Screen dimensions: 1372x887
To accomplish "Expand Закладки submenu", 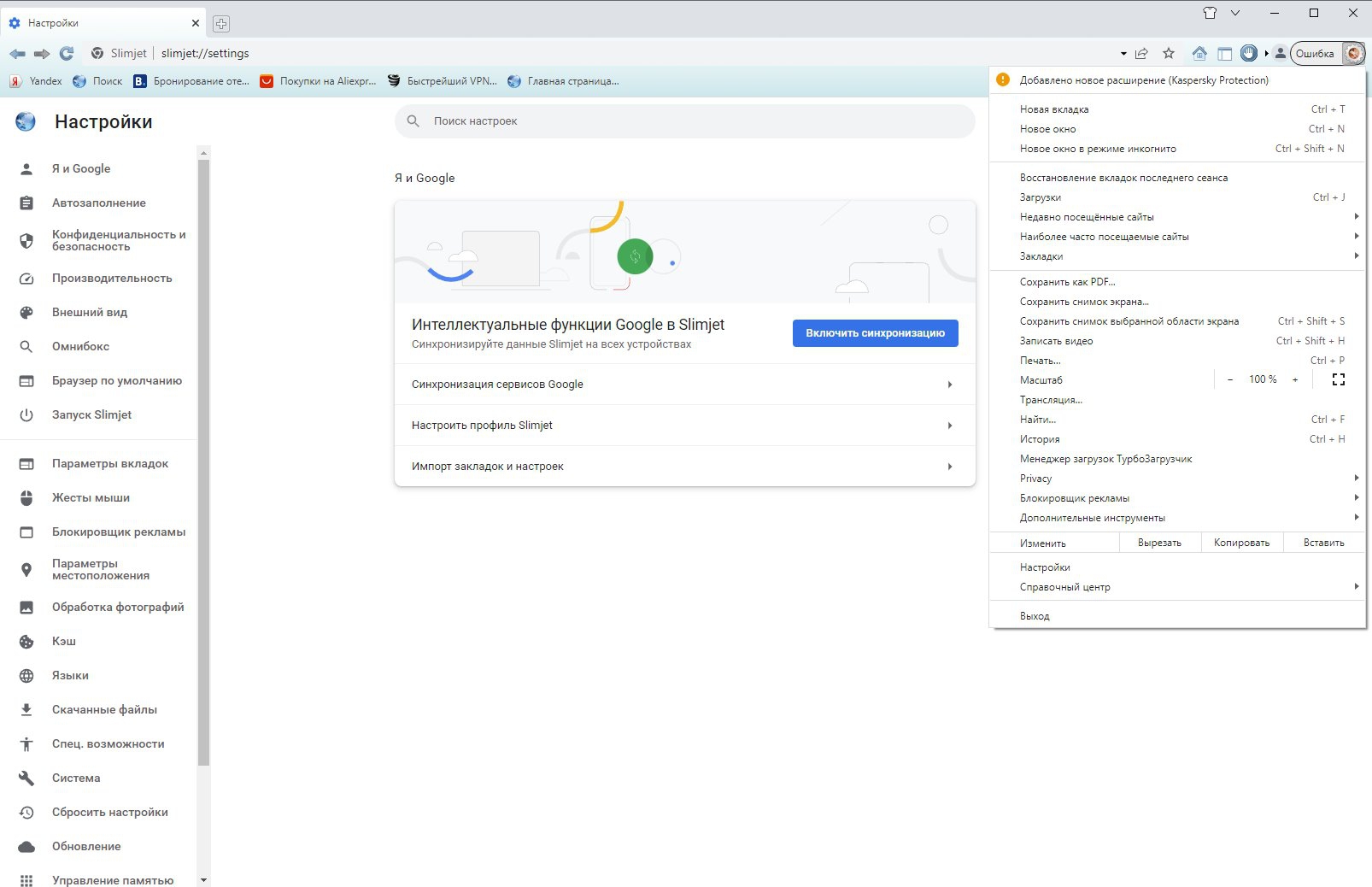I will pyautogui.click(x=1177, y=256).
